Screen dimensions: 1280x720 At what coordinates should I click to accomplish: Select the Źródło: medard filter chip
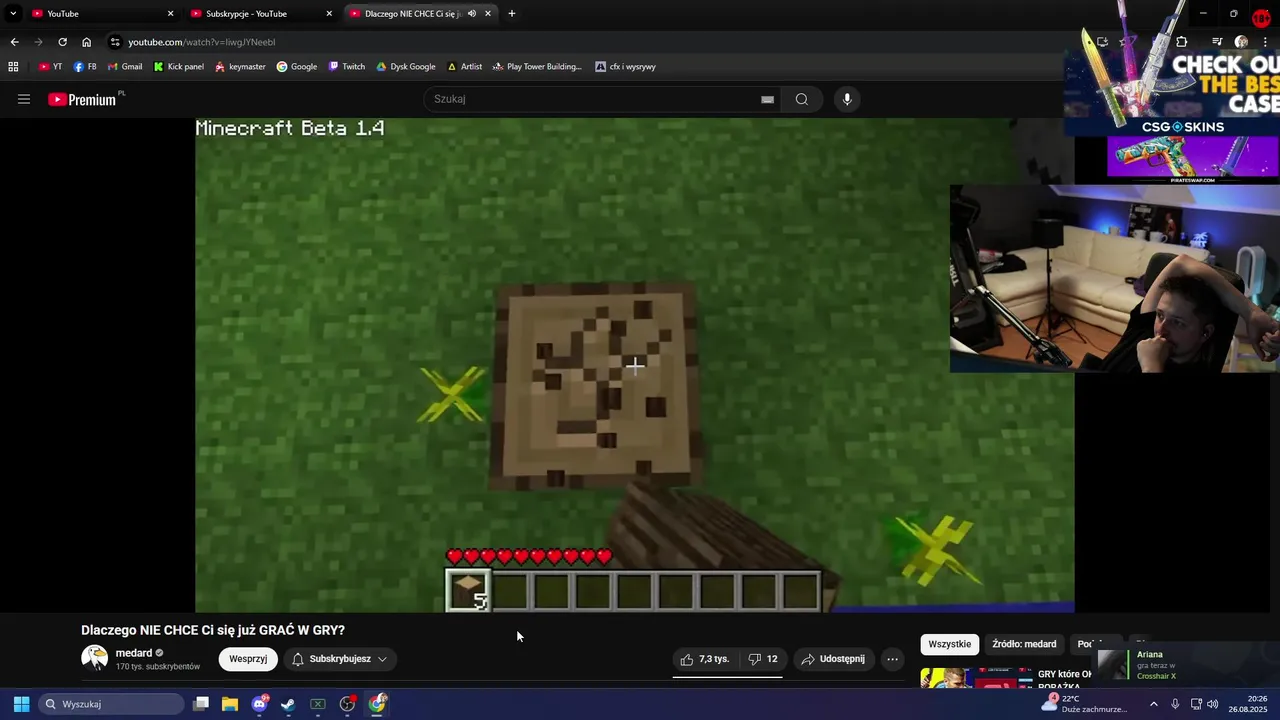point(1024,644)
